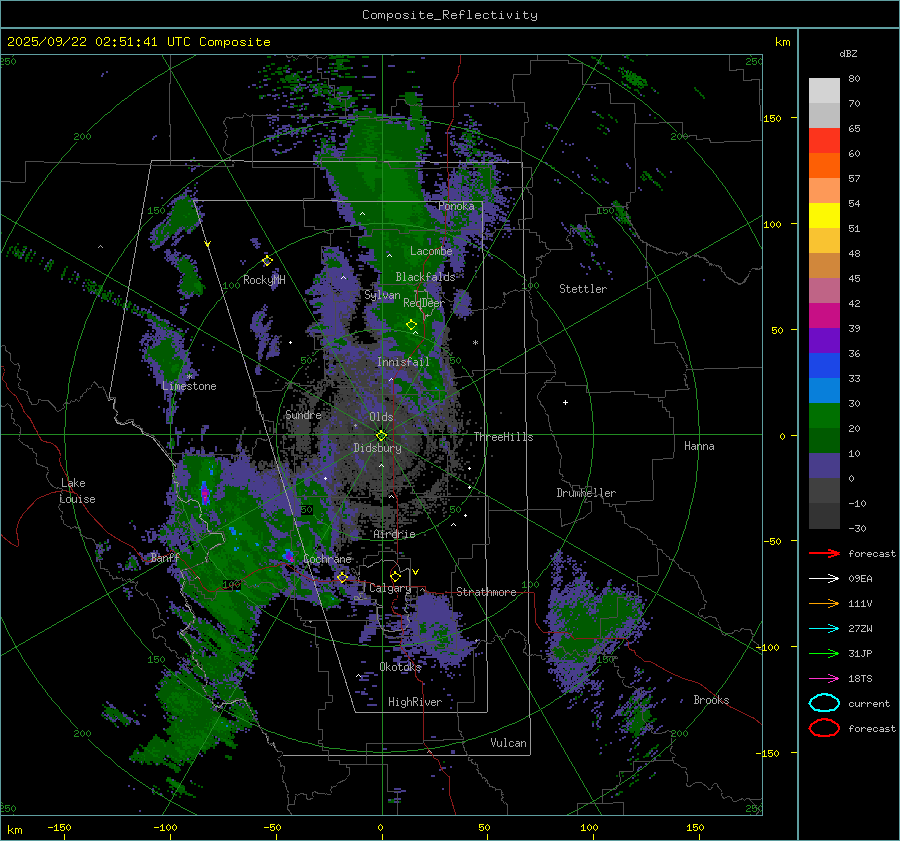Select the cyan 27ZW arrow icon
This screenshot has height=841, width=900.
click(x=823, y=628)
